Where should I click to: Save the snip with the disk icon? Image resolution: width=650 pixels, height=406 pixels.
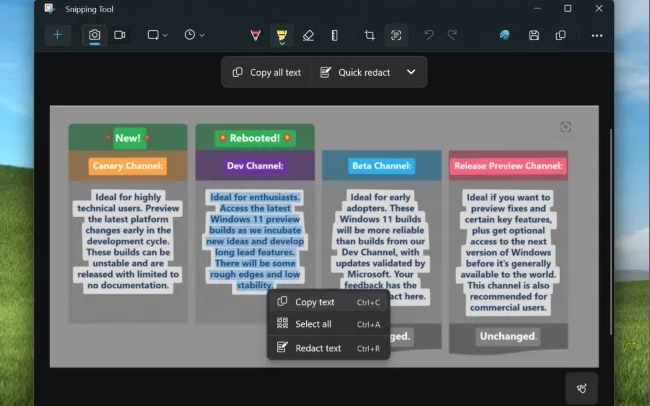[x=534, y=35]
